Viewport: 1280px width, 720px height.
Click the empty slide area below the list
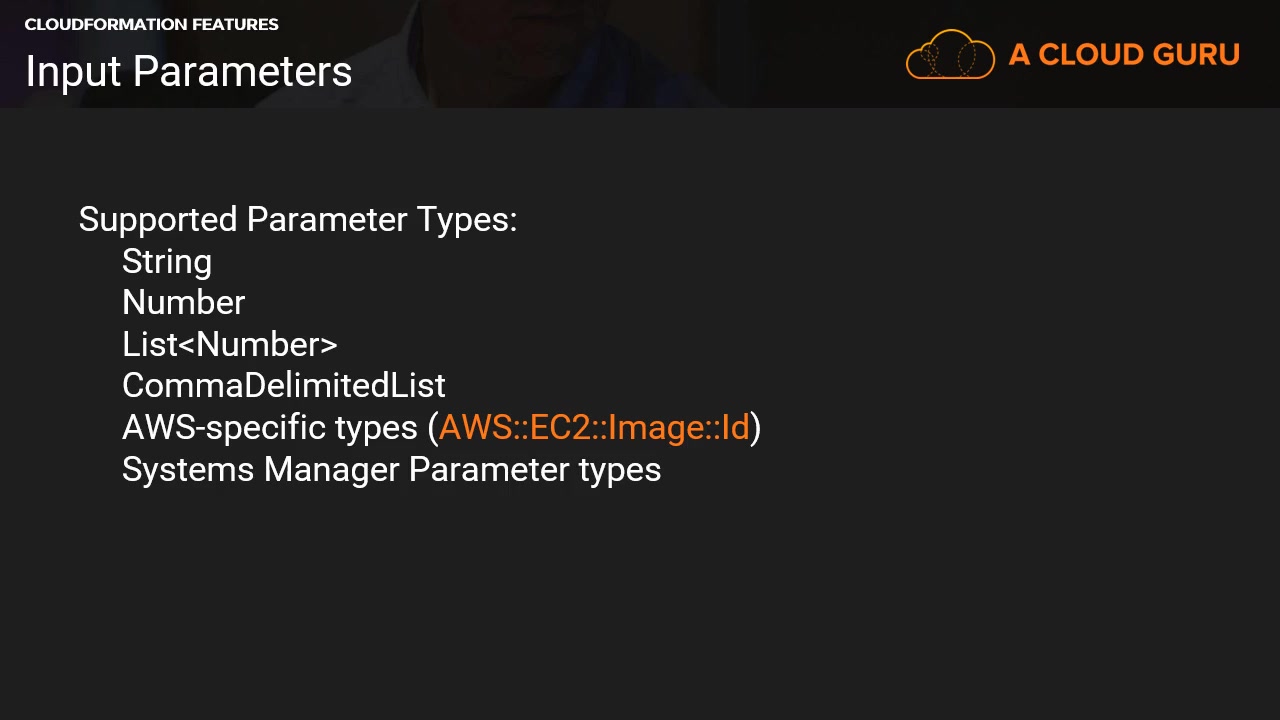click(640, 600)
